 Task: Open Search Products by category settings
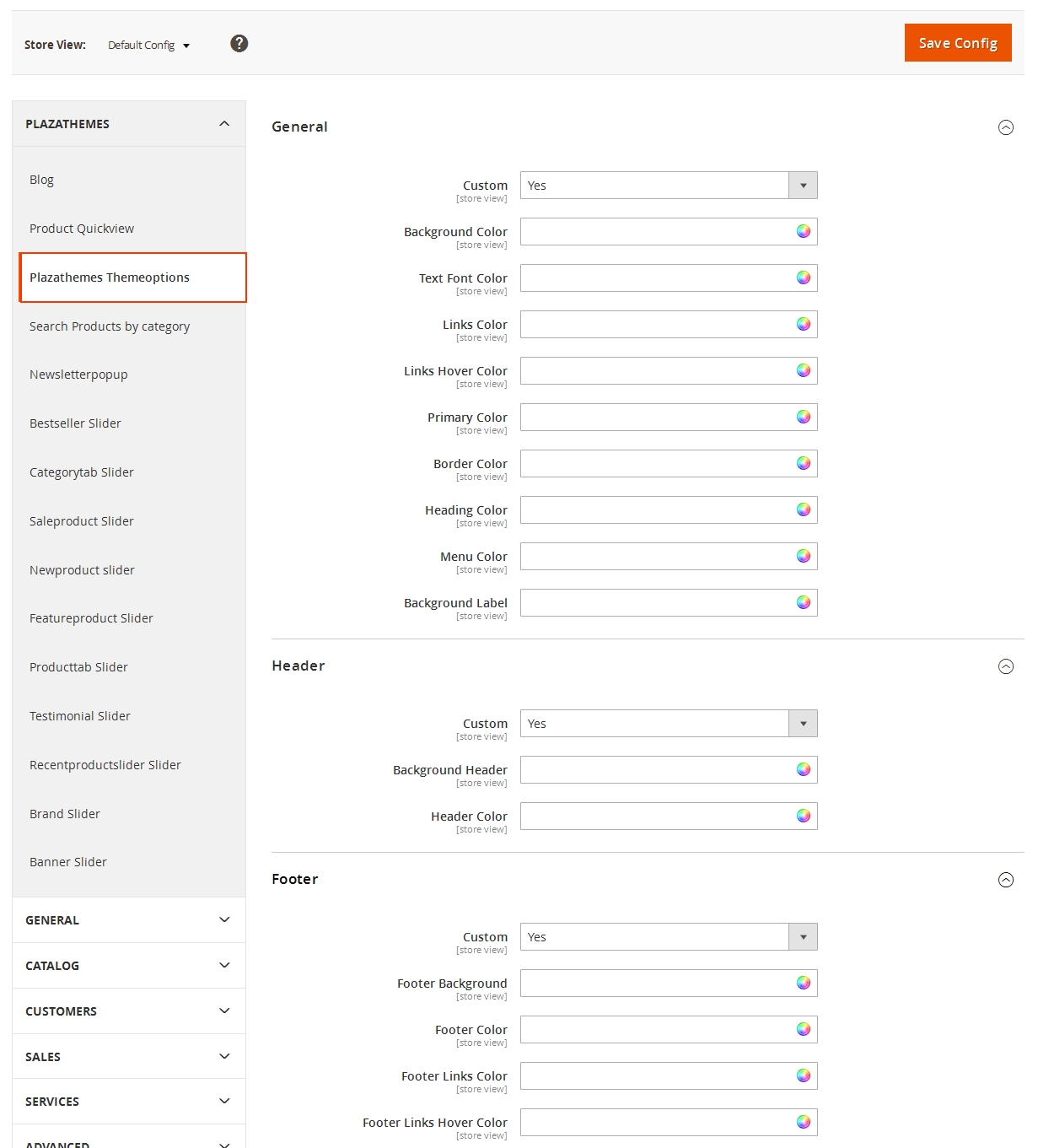[x=110, y=326]
